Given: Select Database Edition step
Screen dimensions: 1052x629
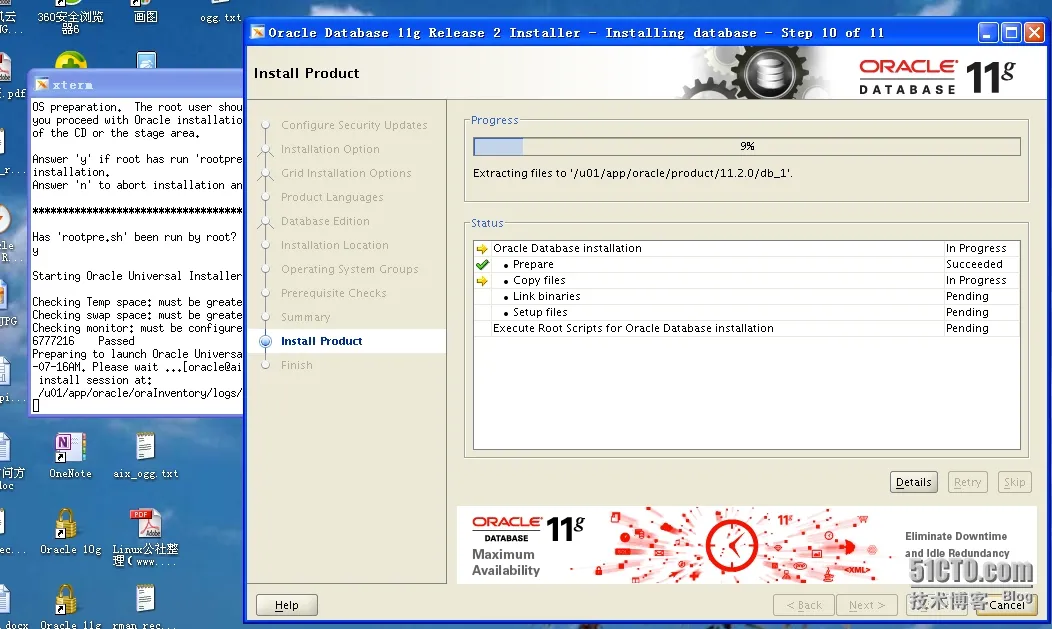Looking at the screenshot, I should (325, 221).
